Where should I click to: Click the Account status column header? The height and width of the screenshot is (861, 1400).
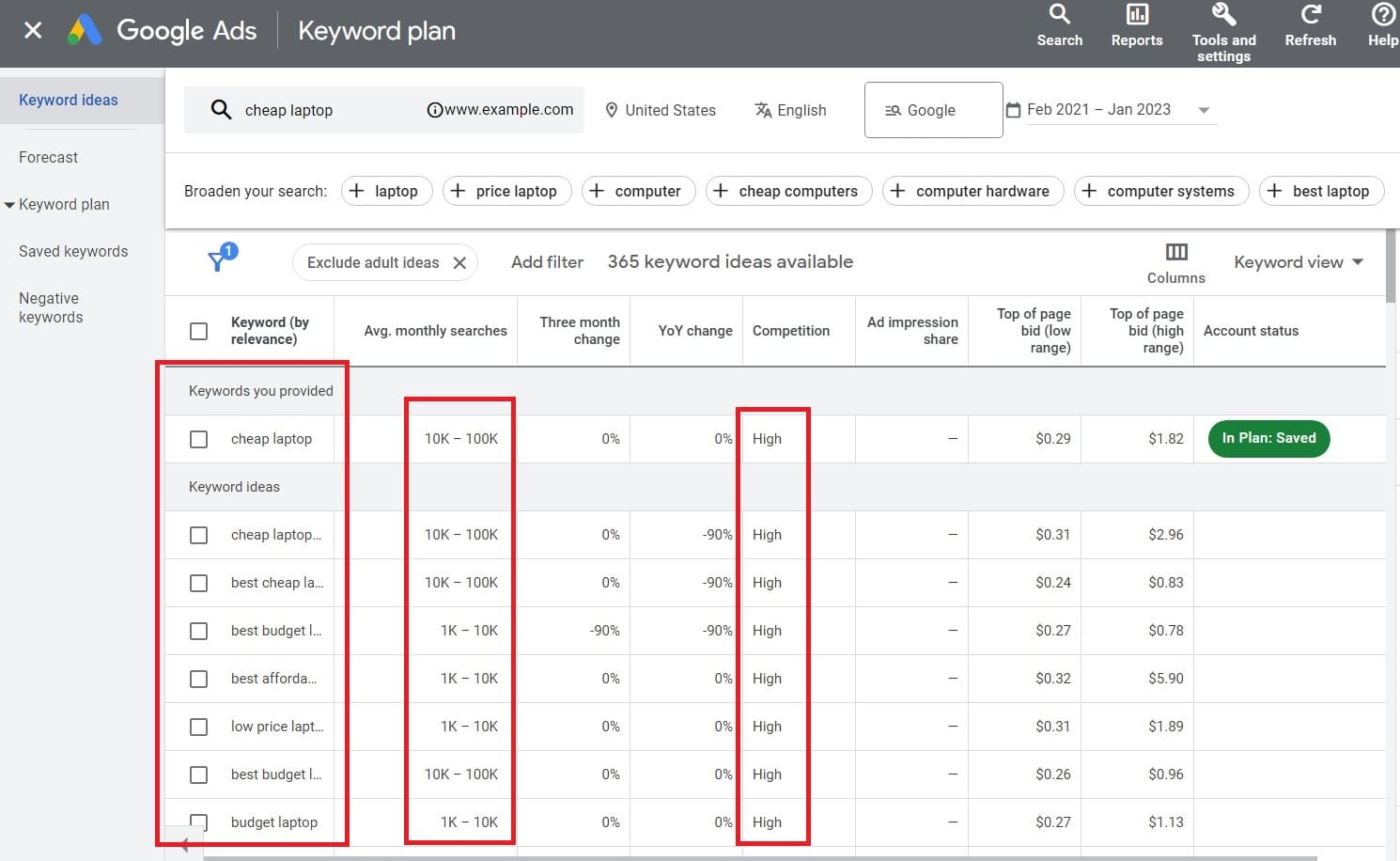[x=1251, y=331]
